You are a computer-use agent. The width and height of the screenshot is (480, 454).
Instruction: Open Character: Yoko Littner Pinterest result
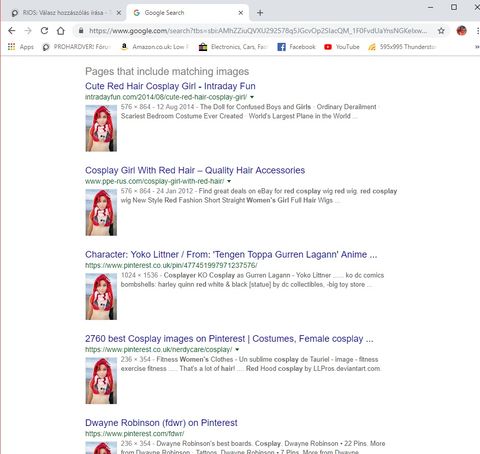pyautogui.click(x=231, y=254)
